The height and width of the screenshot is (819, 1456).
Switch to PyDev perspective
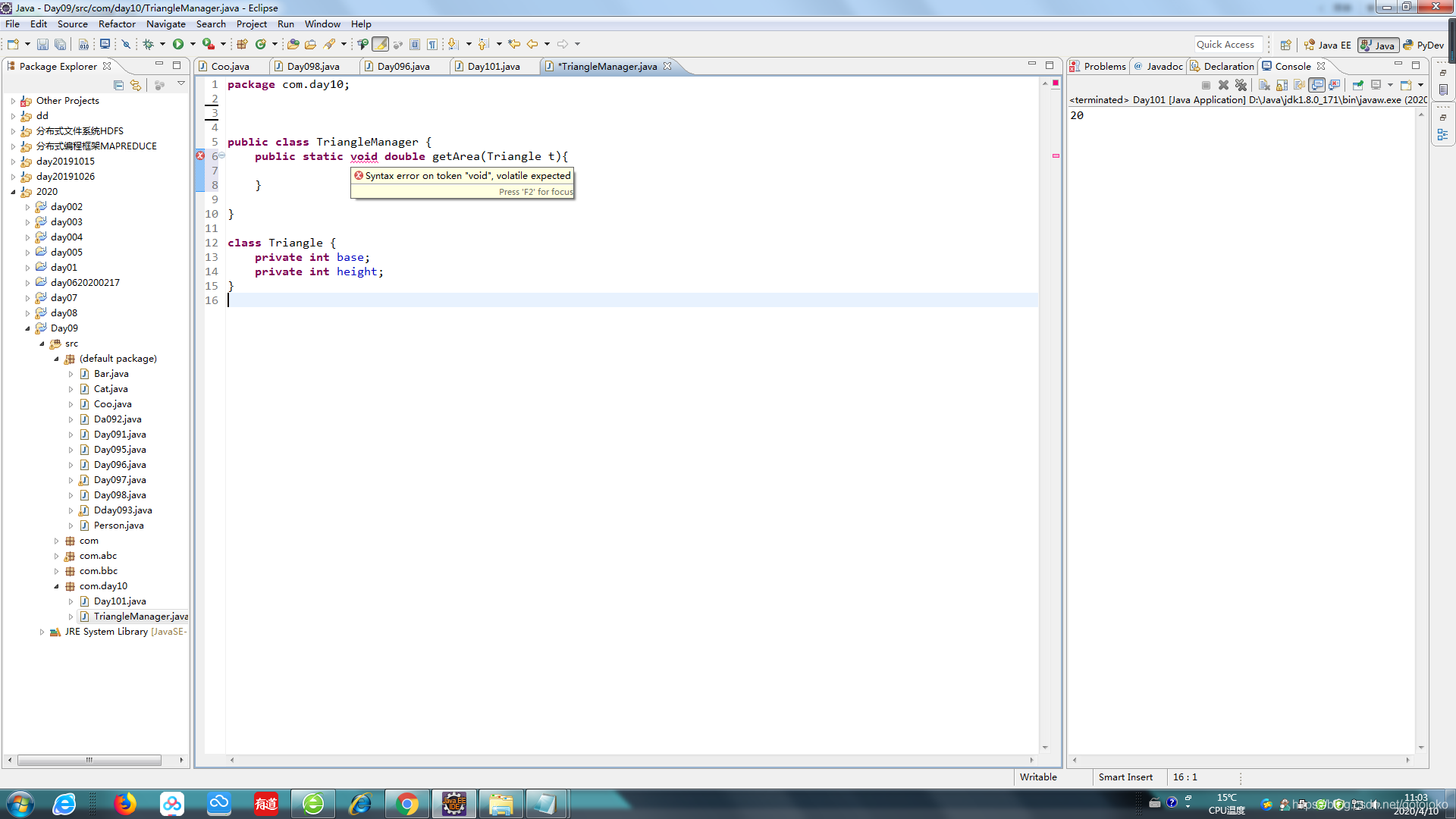(x=1423, y=45)
